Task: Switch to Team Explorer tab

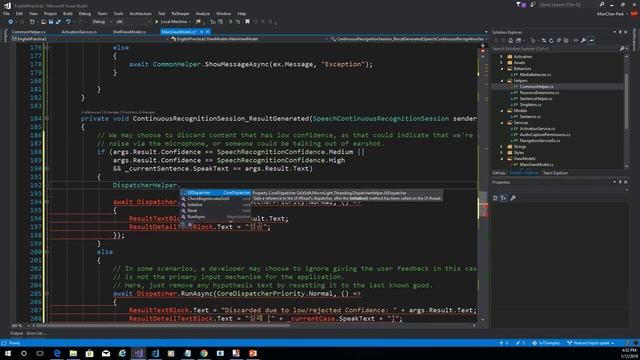Action: tap(555, 173)
